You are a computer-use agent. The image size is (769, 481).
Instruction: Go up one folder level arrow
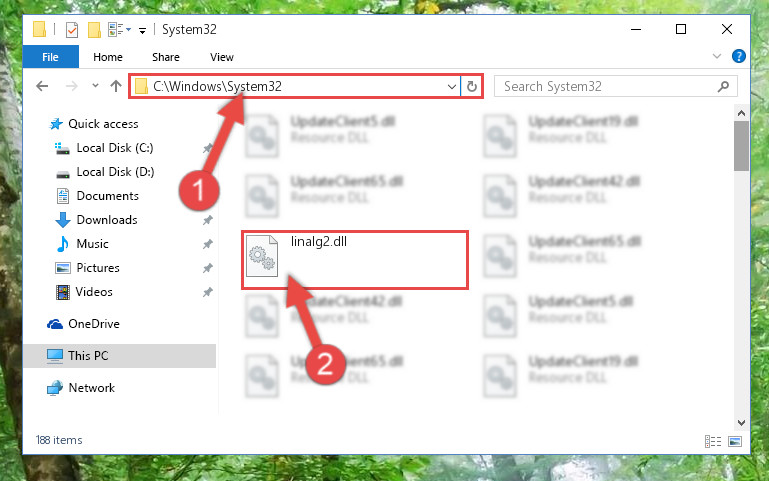(x=116, y=86)
